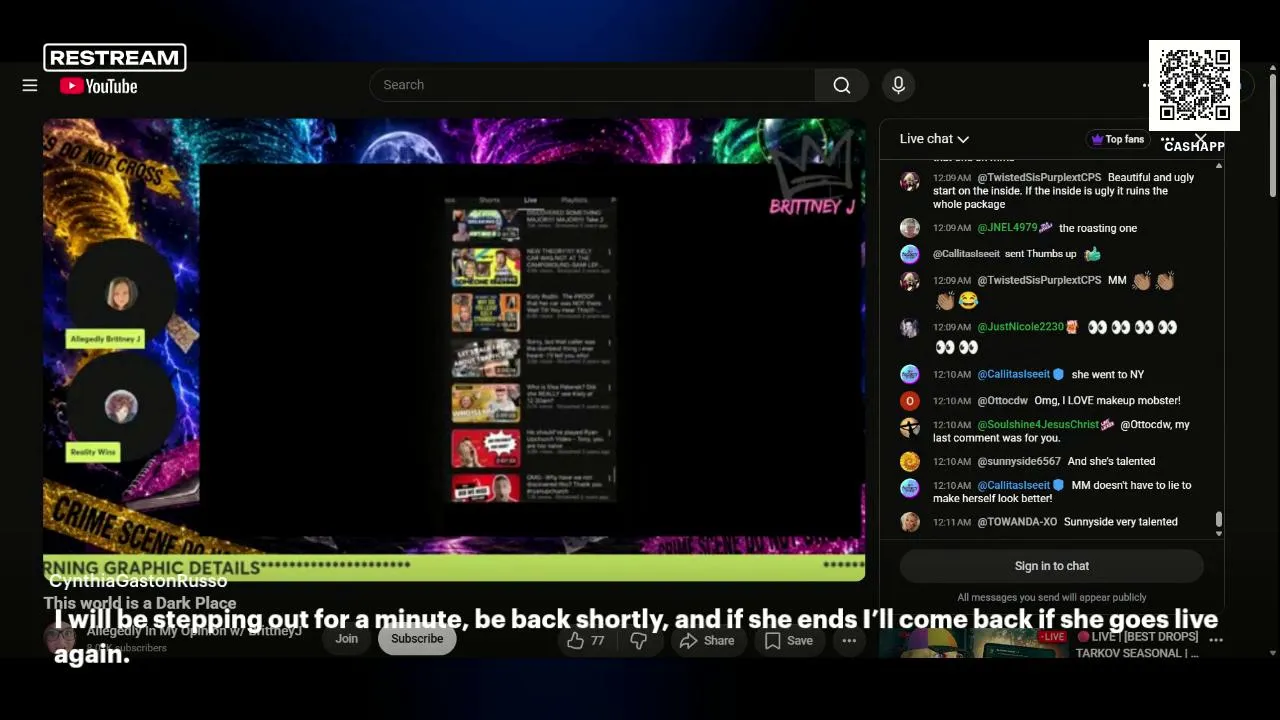Click the chat scrollbar up arrow

[1218, 164]
